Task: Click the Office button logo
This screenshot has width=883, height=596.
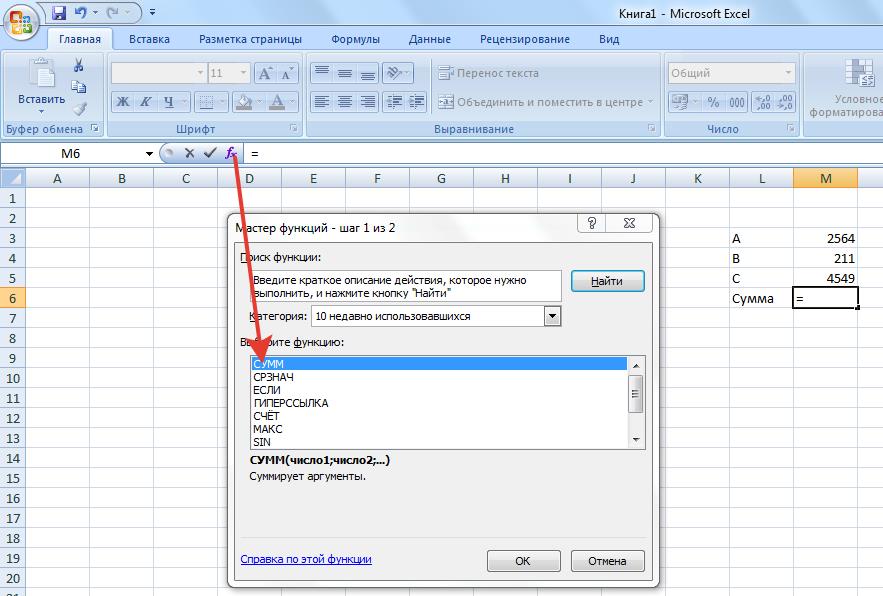Action: [x=20, y=23]
